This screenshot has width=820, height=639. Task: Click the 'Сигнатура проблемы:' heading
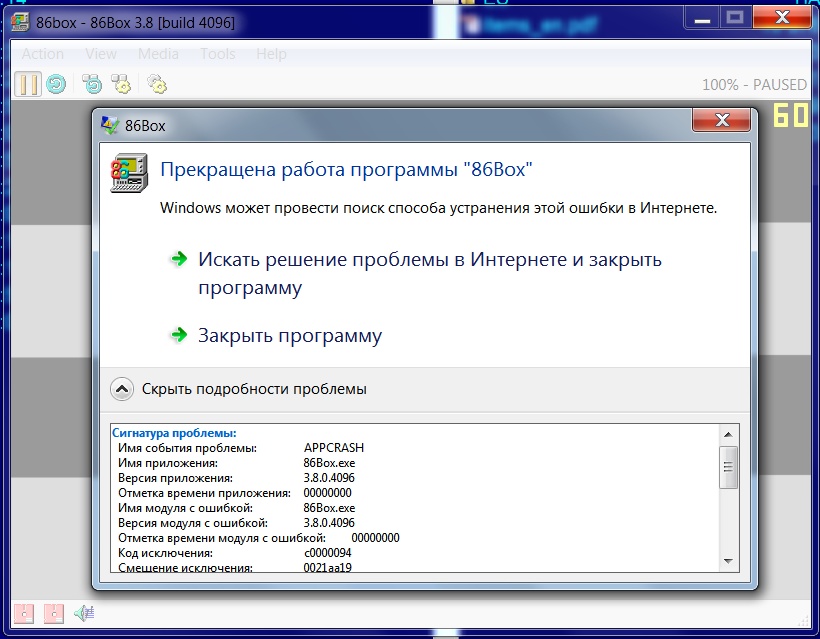tap(174, 433)
